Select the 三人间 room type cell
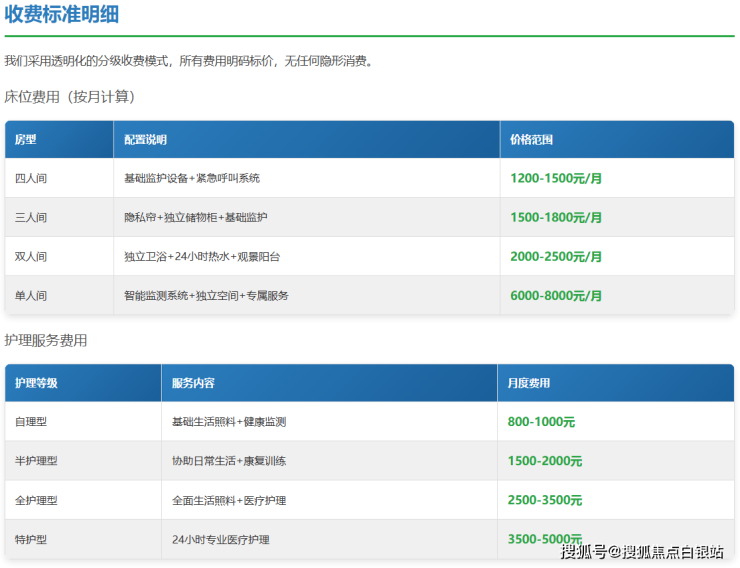The image size is (740, 568). pyautogui.click(x=31, y=217)
